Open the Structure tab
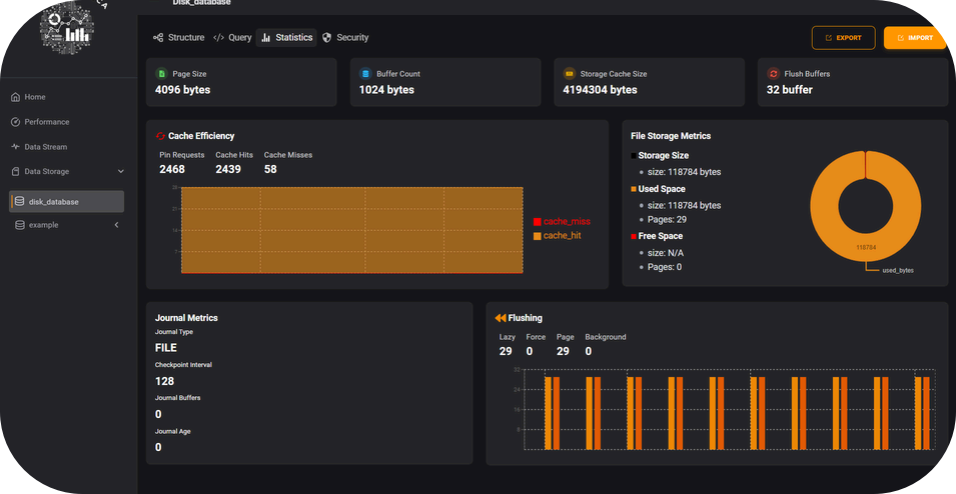This screenshot has height=494, width=956. coord(179,37)
